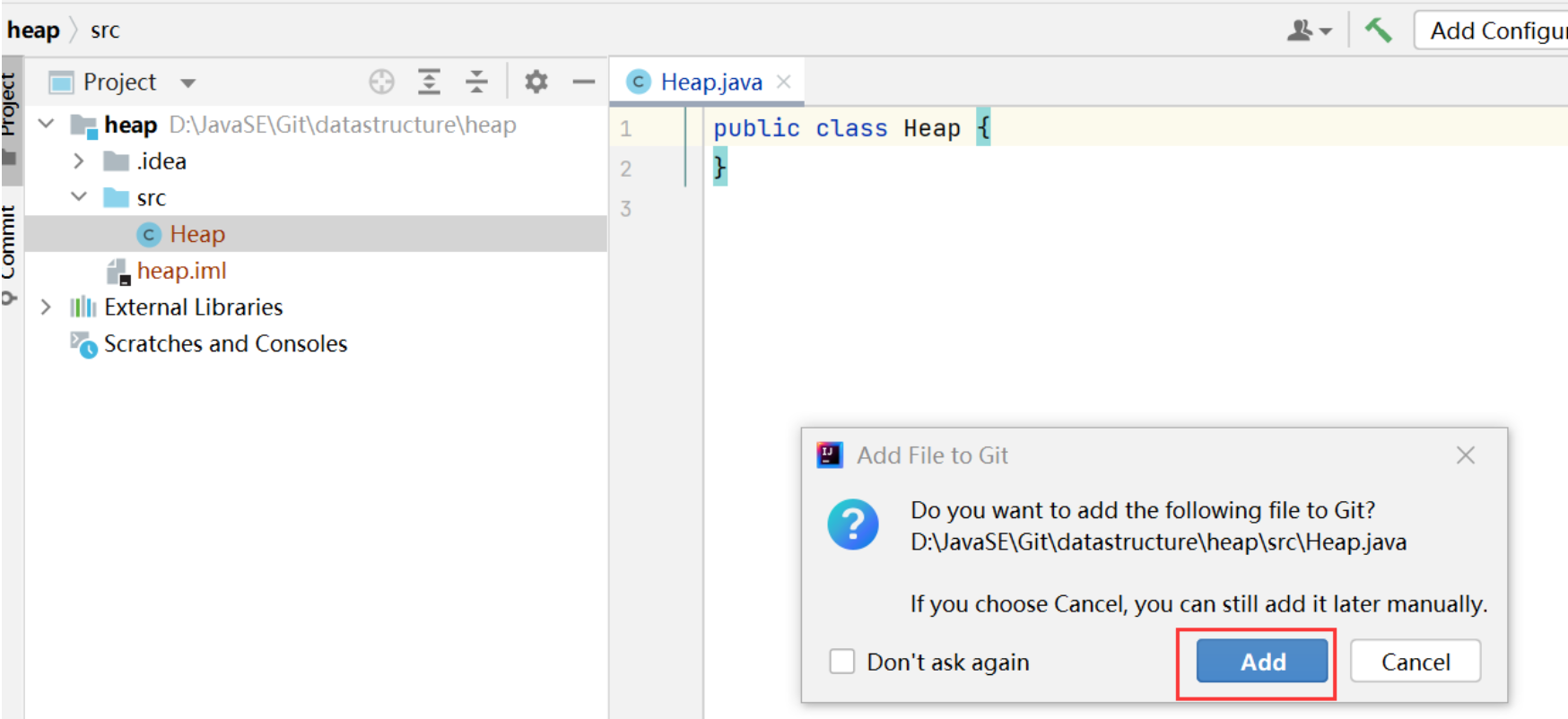Image resolution: width=1568 pixels, height=719 pixels.
Task: Expand External Libraries node
Action: point(46,308)
